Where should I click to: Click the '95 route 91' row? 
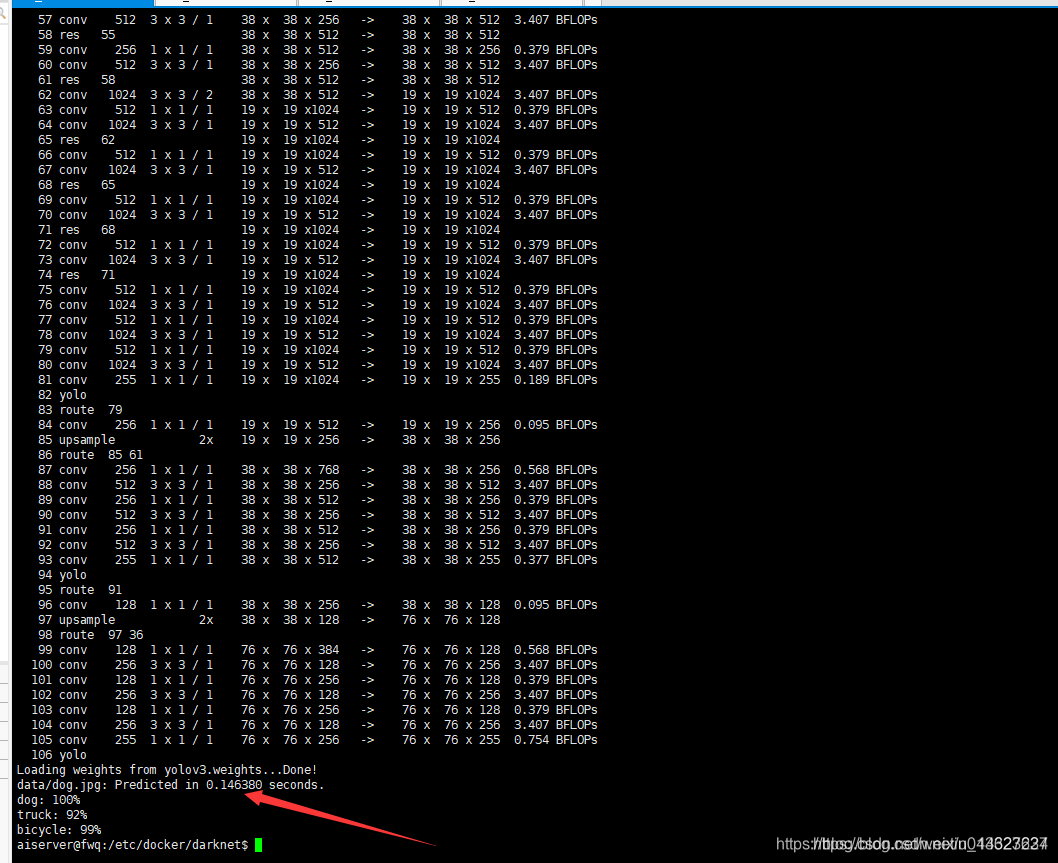(80, 590)
